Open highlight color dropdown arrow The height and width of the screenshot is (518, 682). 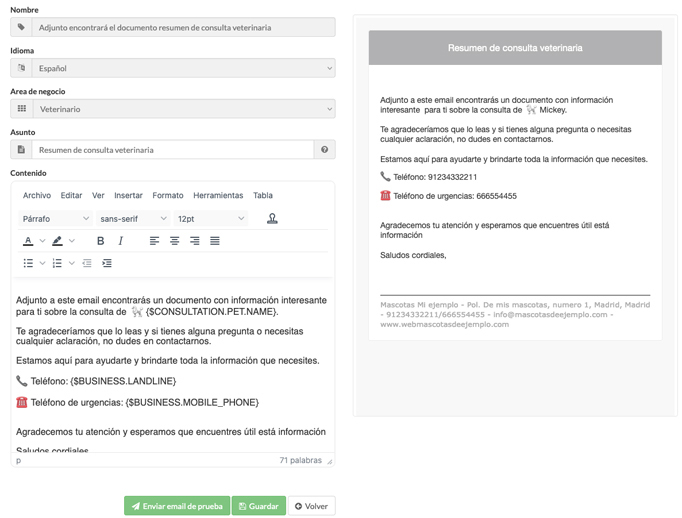(x=72, y=241)
